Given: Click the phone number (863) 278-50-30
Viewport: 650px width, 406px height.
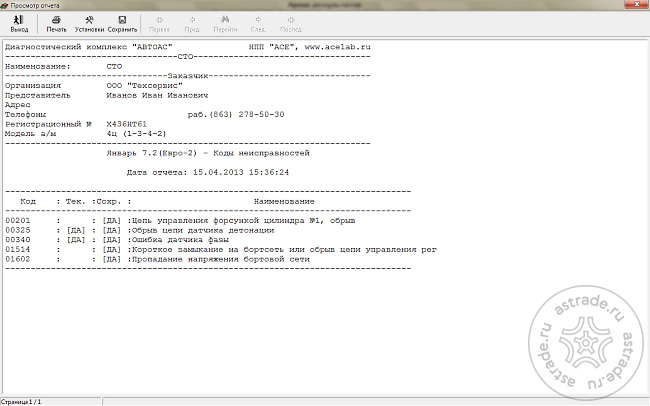Looking at the screenshot, I should (247, 114).
